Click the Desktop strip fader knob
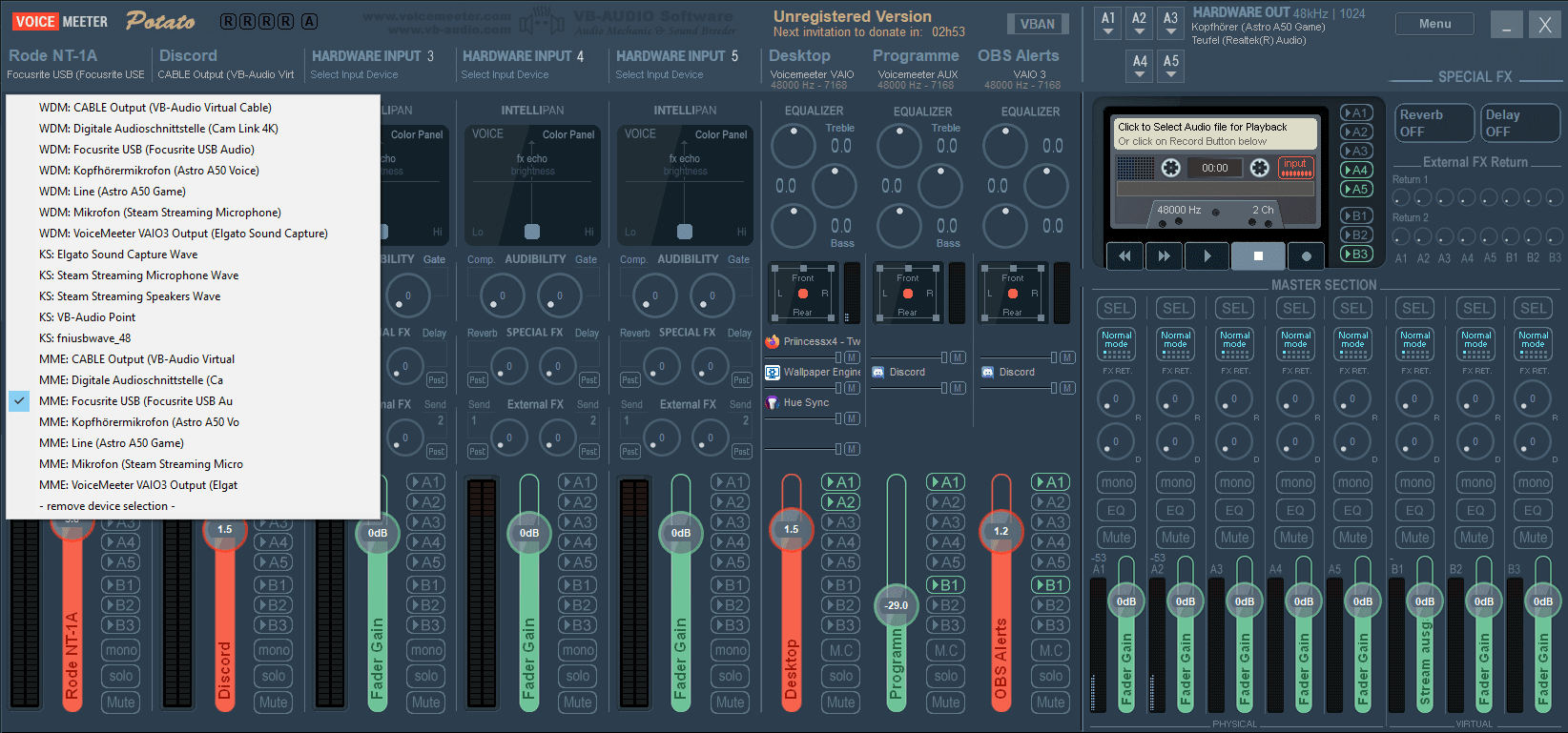 click(792, 529)
